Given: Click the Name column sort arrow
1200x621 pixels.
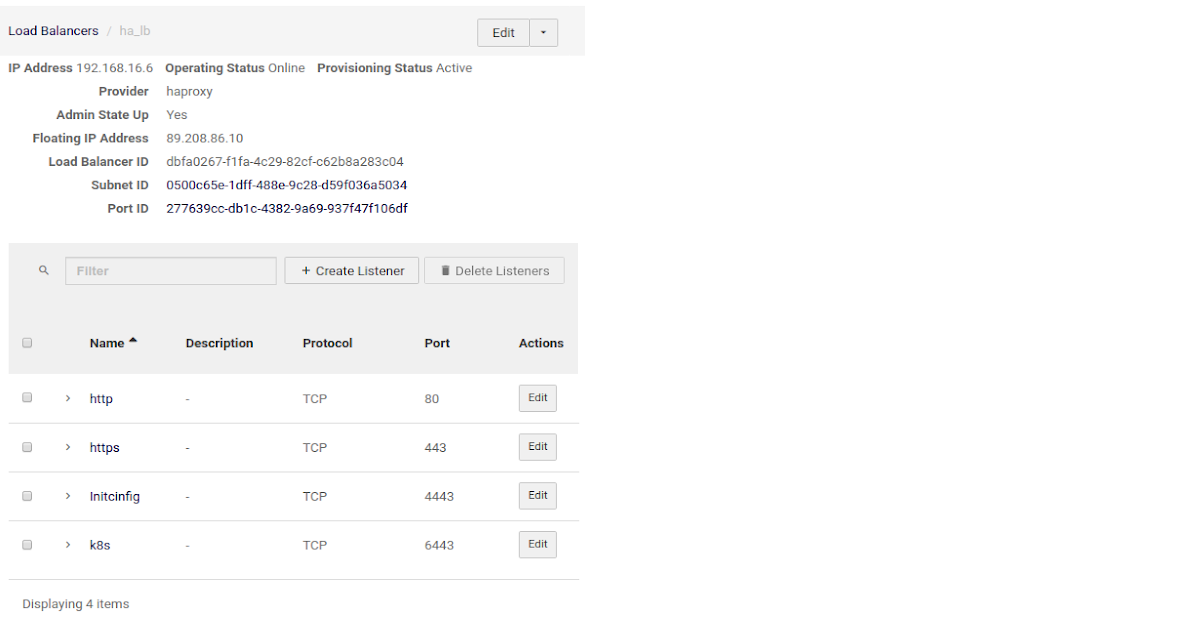Looking at the screenshot, I should (133, 342).
